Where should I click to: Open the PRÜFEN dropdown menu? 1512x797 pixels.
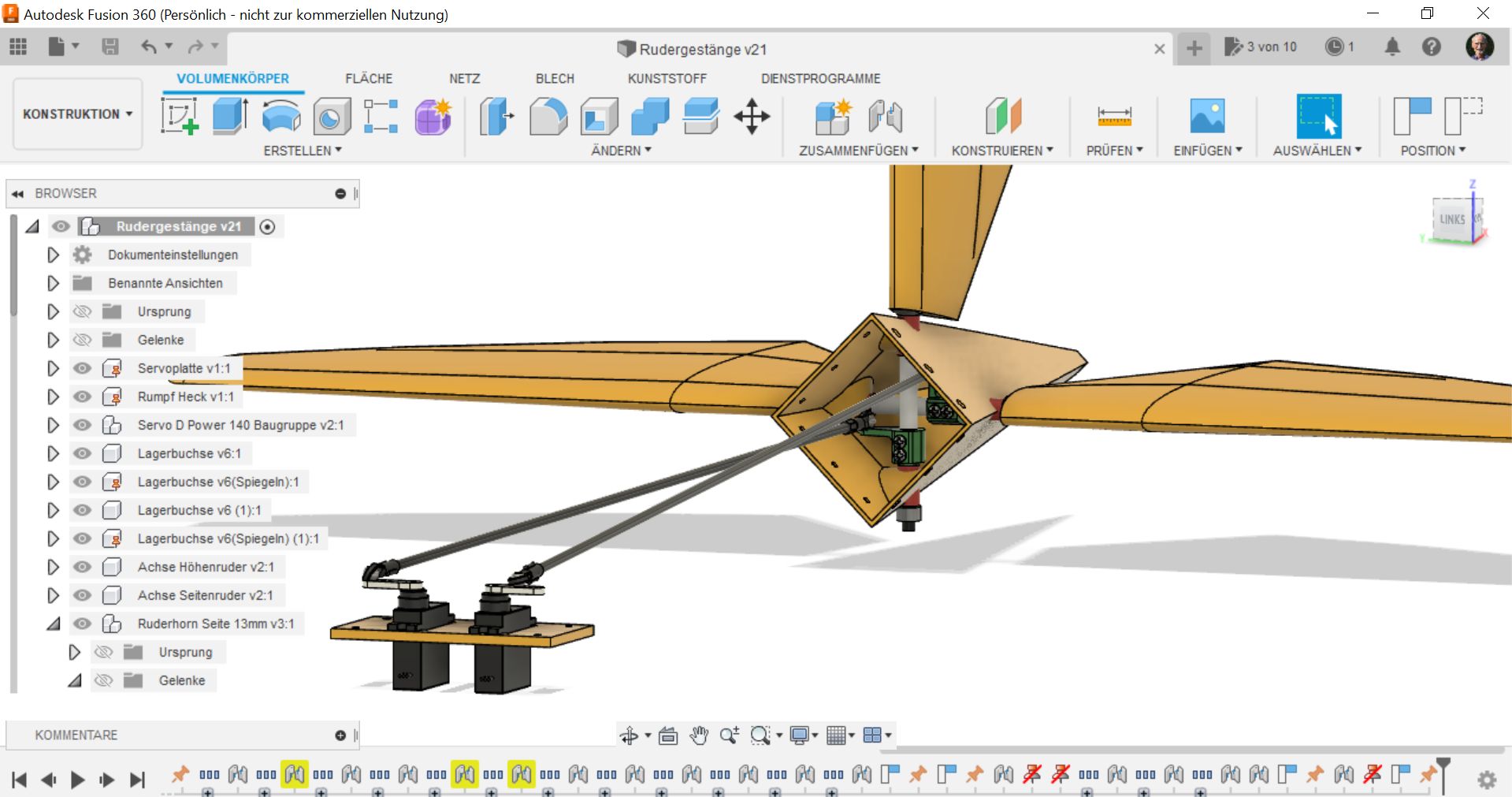(1115, 151)
